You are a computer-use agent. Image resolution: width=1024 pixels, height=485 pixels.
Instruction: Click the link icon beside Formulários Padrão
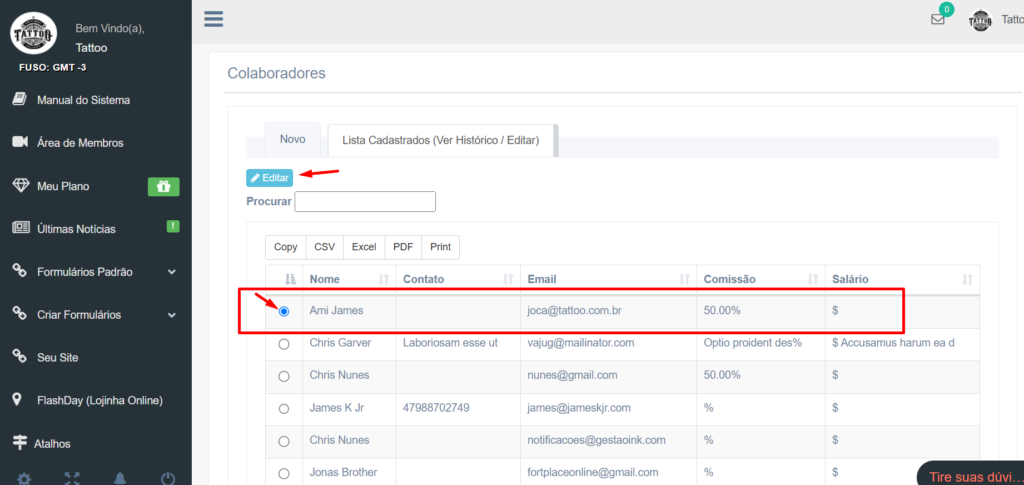(20, 272)
